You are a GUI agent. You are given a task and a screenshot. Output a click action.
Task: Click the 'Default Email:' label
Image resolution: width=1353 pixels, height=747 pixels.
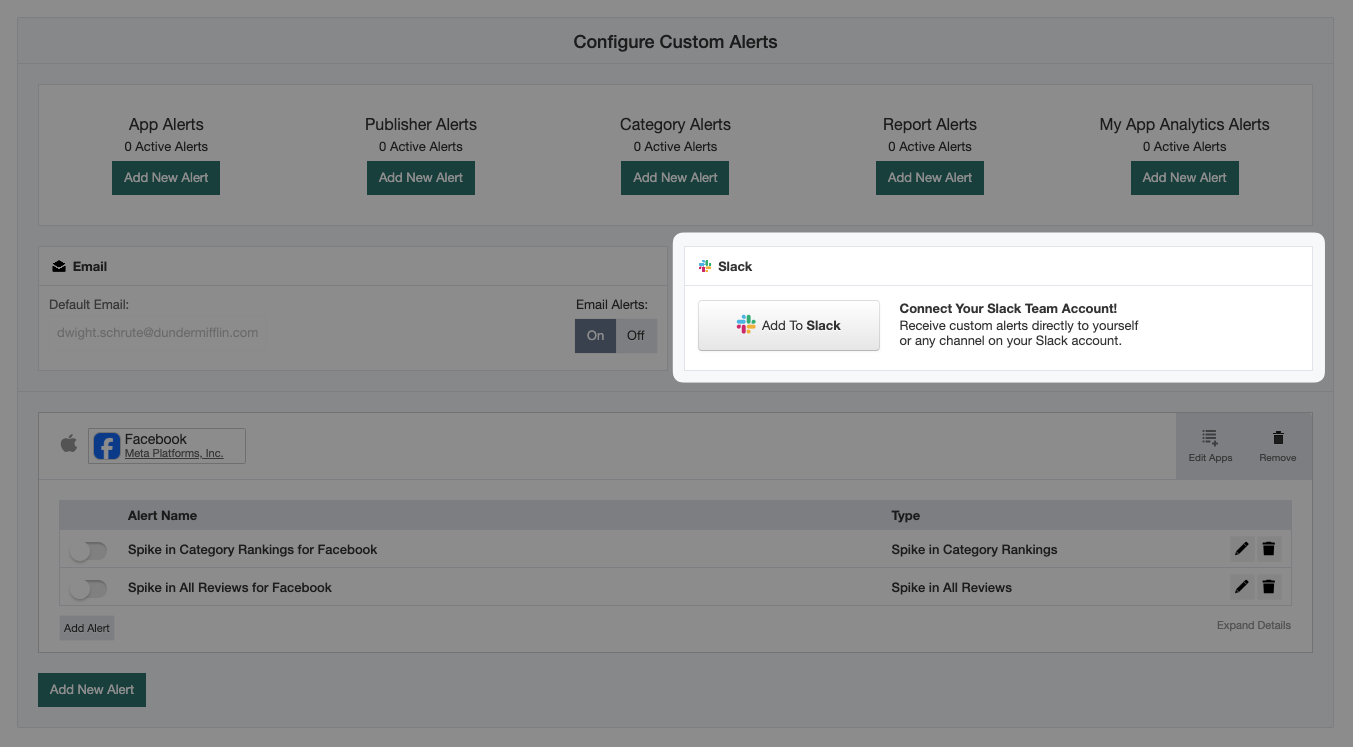[x=89, y=304]
